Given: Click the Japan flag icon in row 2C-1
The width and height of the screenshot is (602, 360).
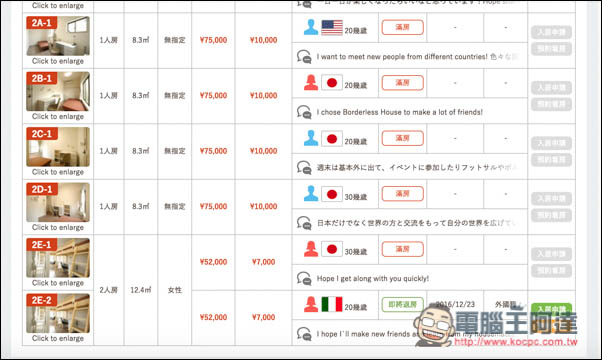Looking at the screenshot, I should click(332, 139).
